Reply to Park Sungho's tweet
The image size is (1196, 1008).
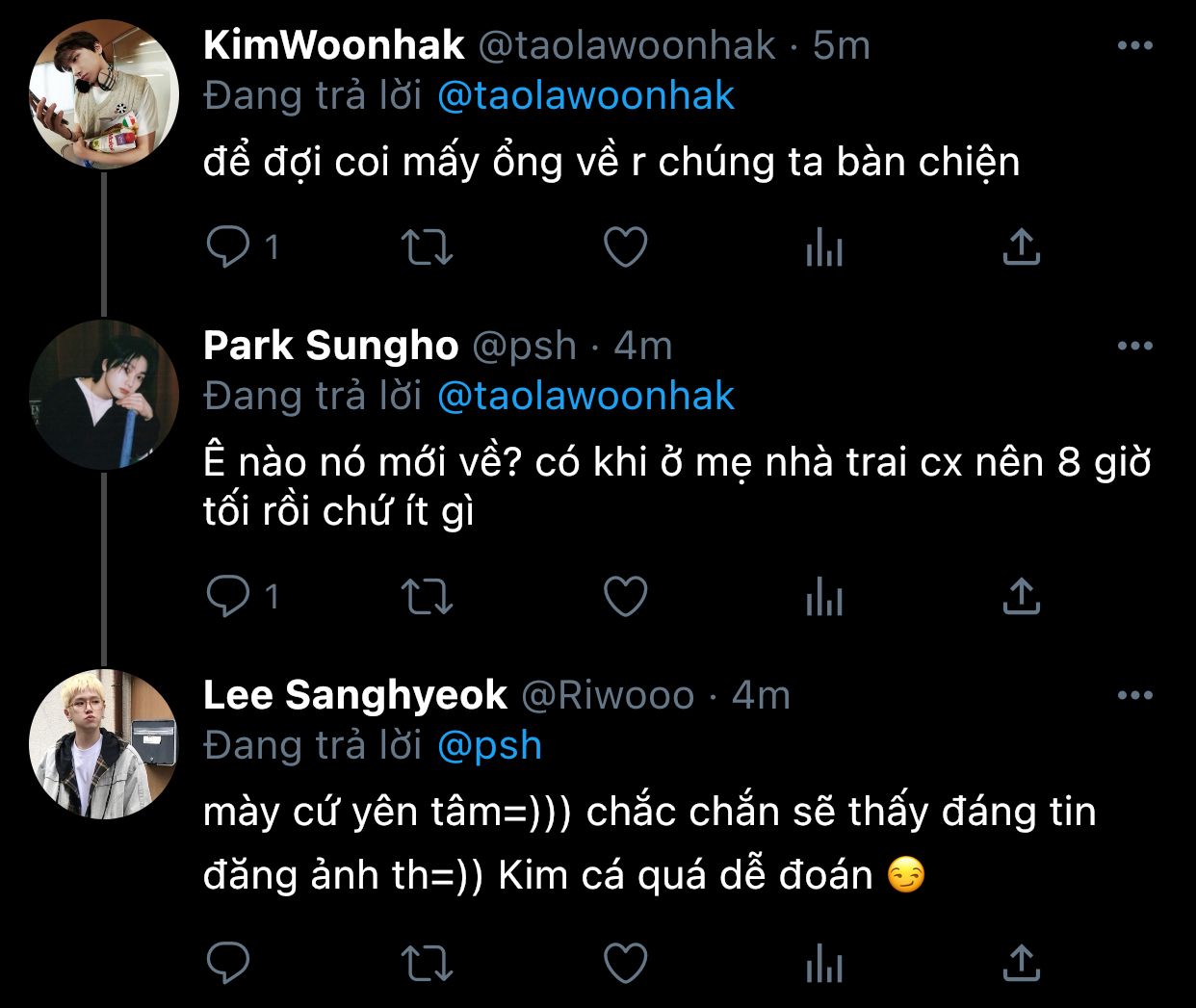coord(228,596)
